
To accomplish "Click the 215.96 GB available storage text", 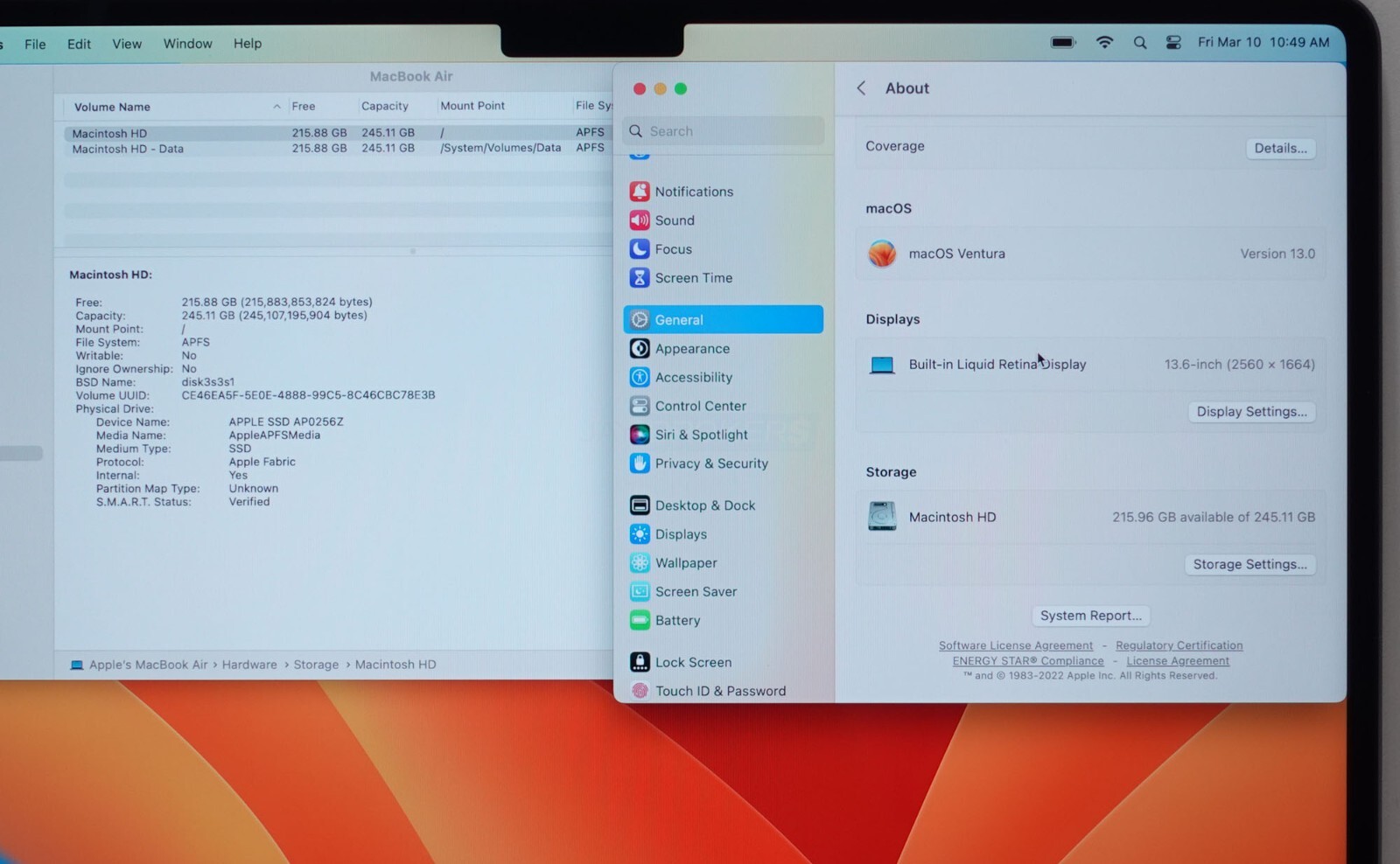I will click(x=1214, y=517).
